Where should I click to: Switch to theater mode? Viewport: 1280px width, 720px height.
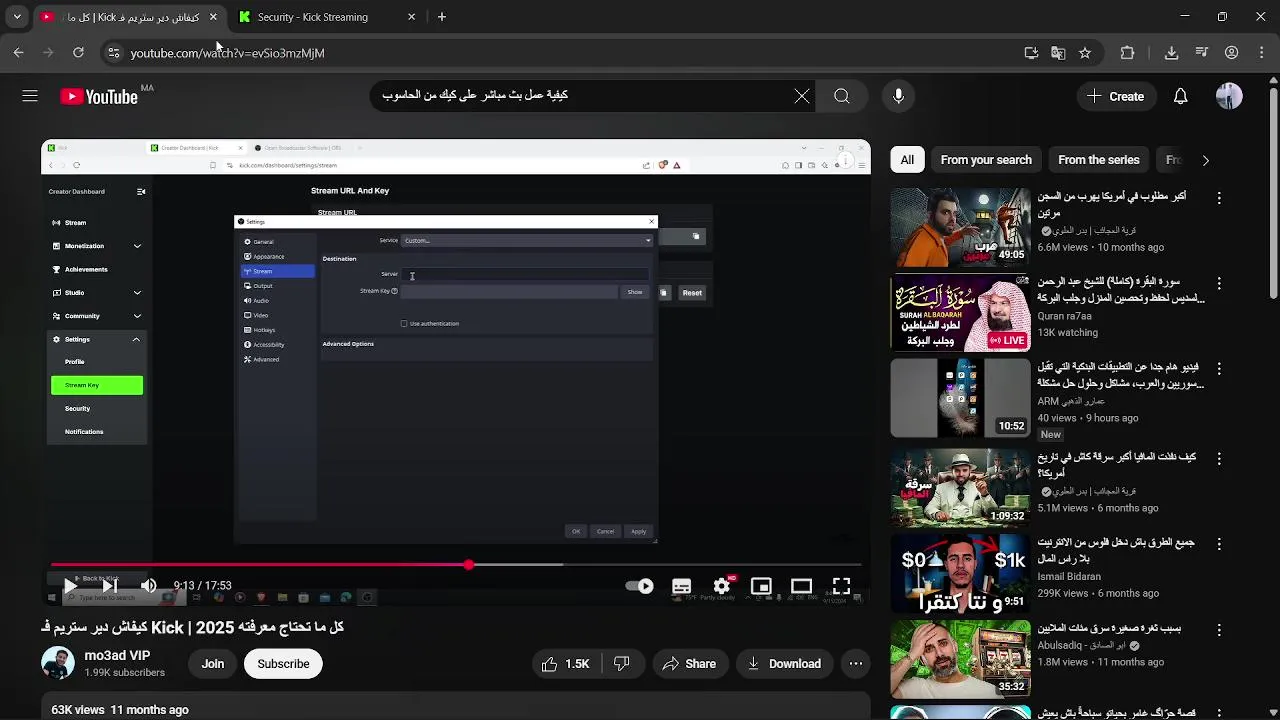point(801,586)
